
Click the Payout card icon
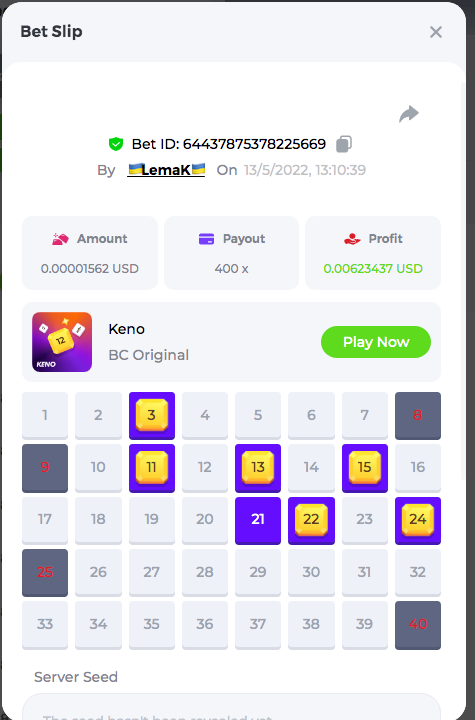(x=206, y=239)
